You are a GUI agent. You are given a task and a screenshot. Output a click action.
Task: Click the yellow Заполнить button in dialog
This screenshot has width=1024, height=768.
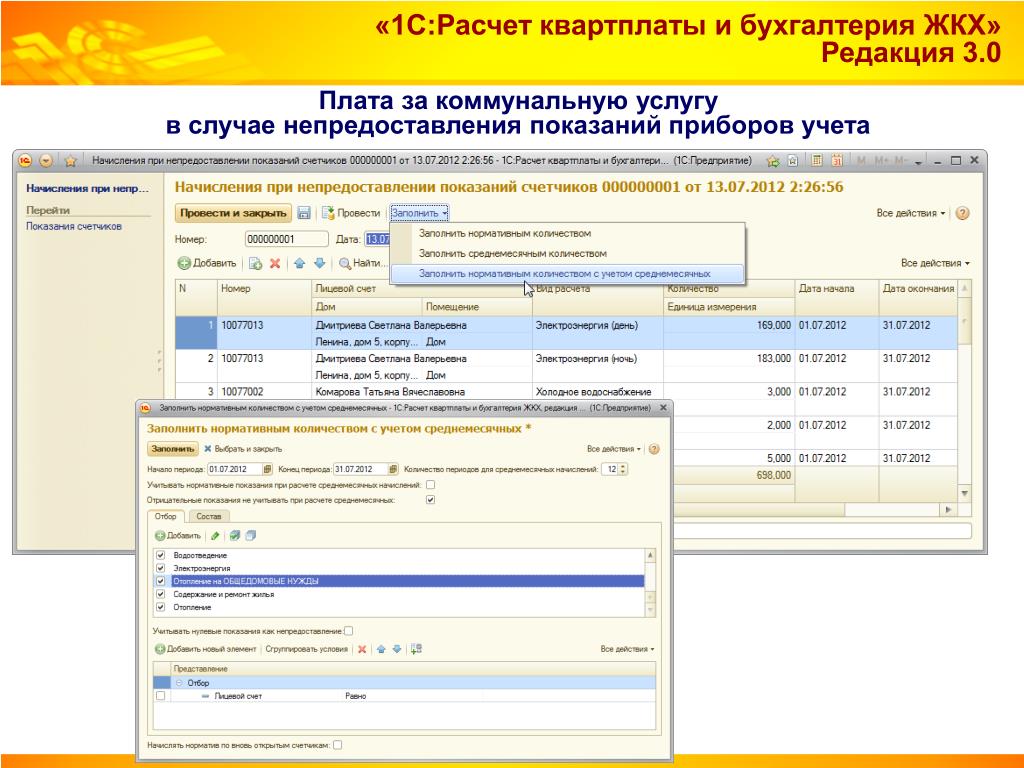(x=172, y=449)
